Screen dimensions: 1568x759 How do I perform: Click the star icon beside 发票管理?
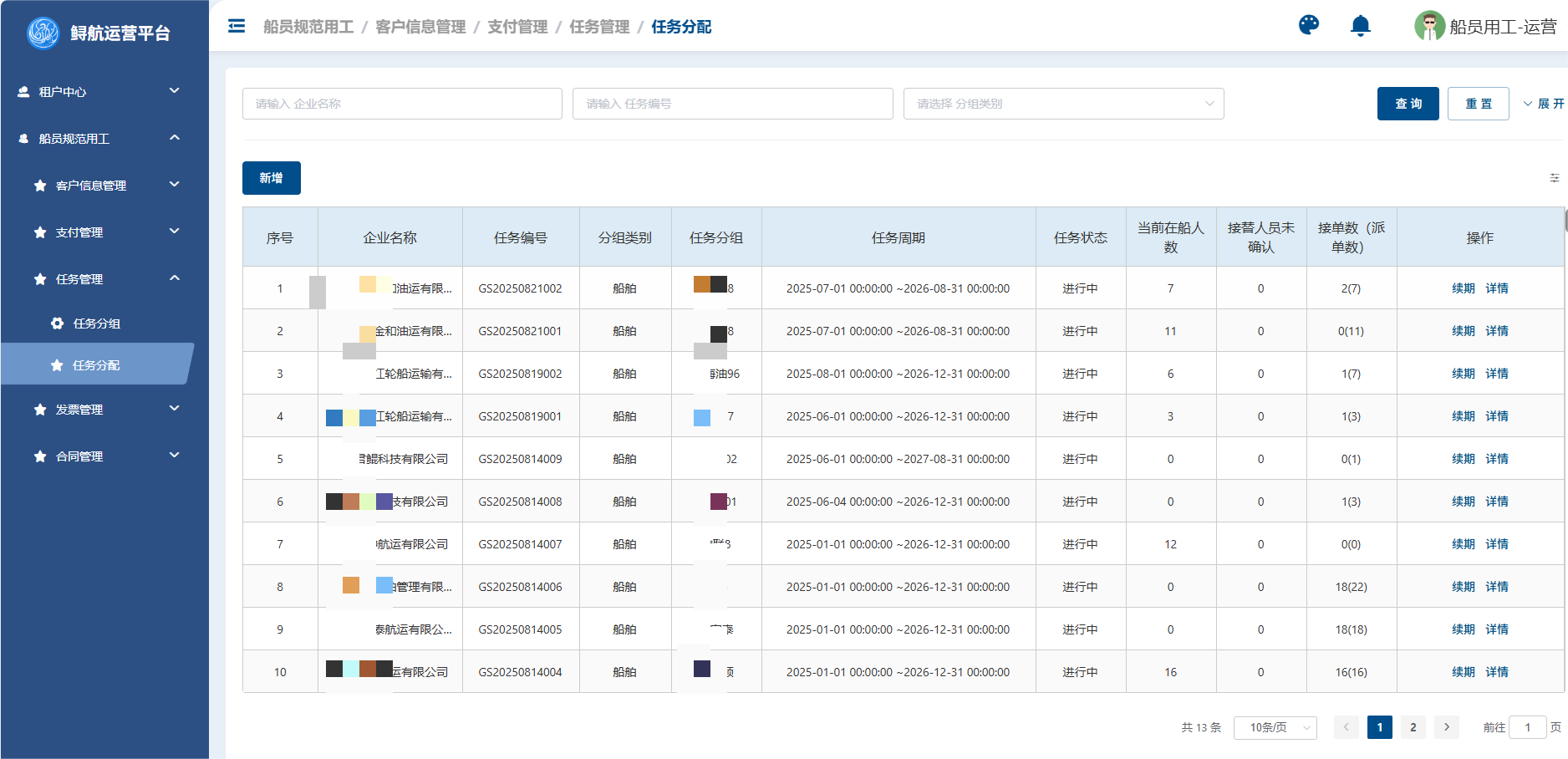[x=40, y=410]
